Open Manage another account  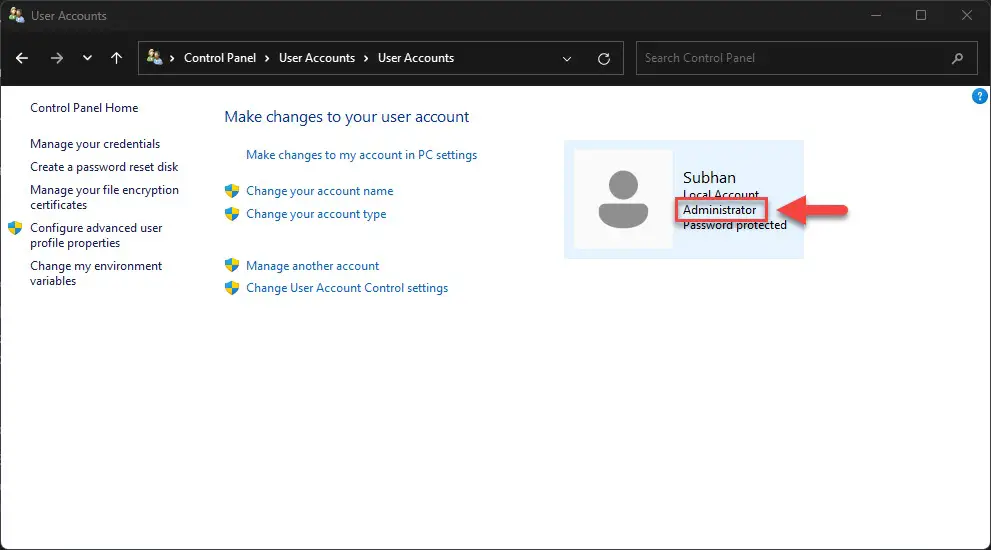tap(312, 266)
